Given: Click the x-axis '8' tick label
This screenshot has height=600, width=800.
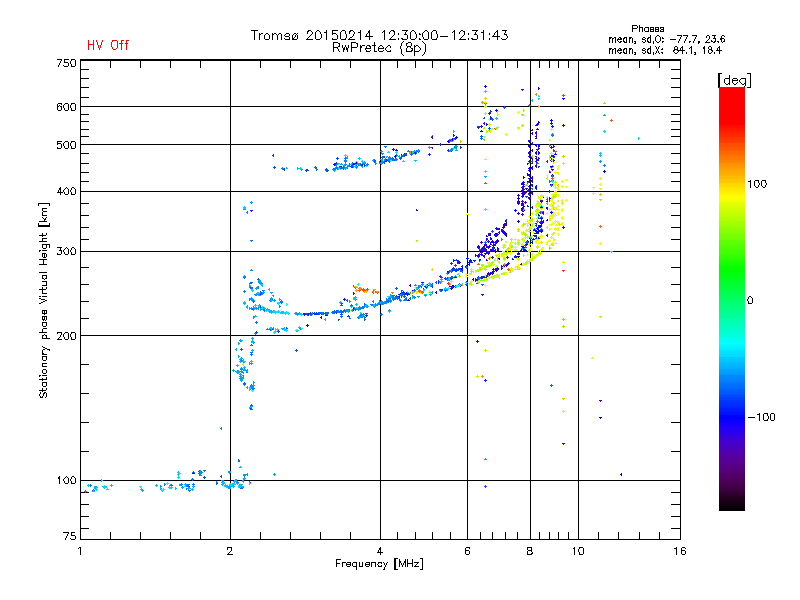Looking at the screenshot, I should 530,551.
